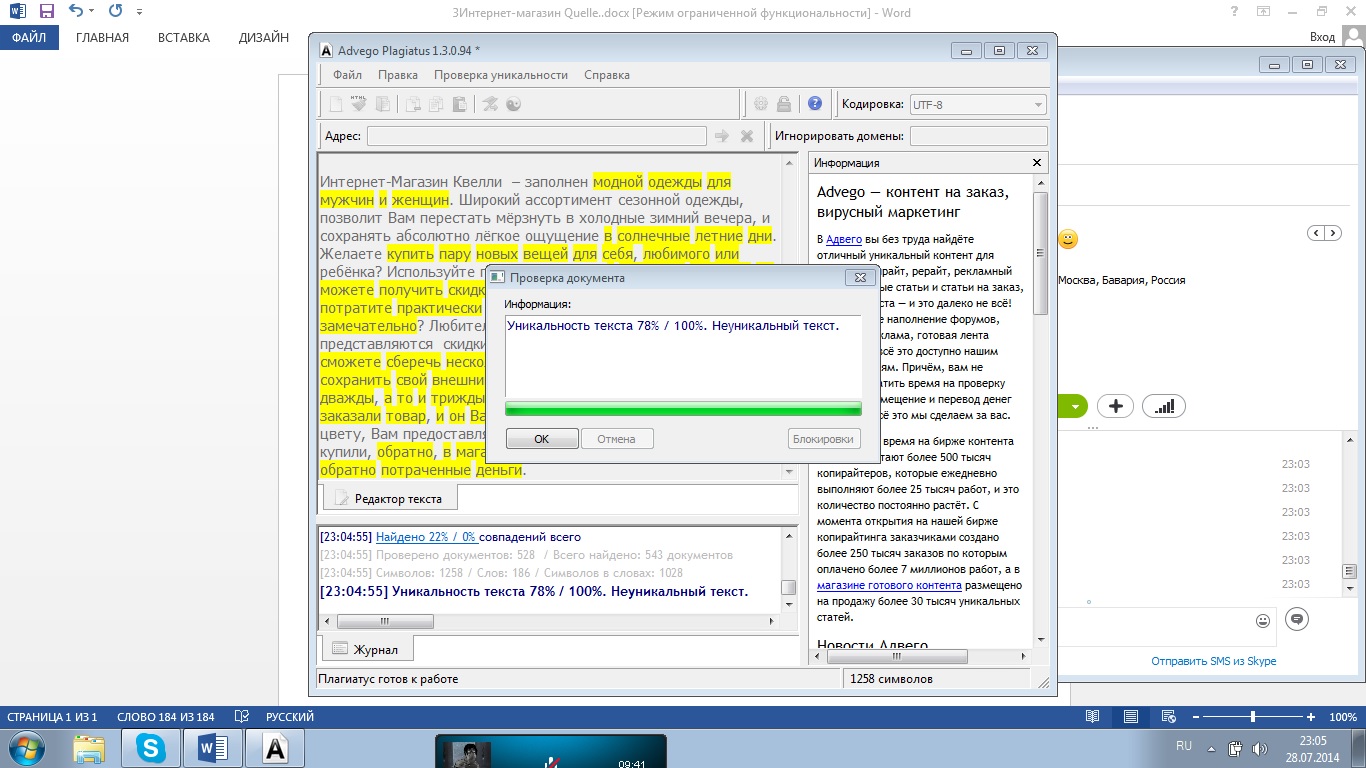The height and width of the screenshot is (768, 1366).
Task: Click the RU language indicator in the tray
Action: [1184, 746]
